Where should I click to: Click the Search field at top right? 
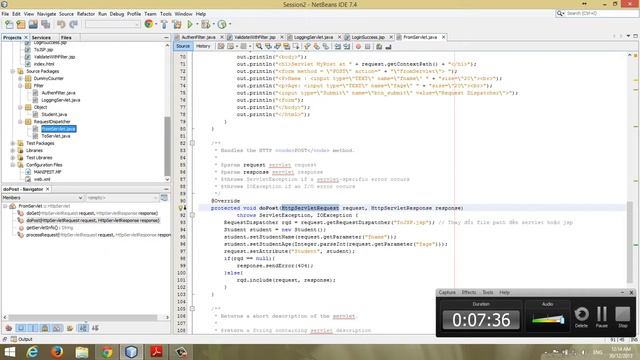point(598,13)
